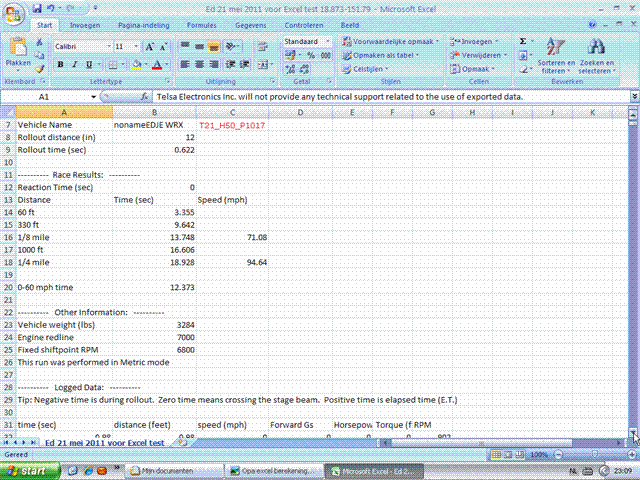Click the horizontal scrollbar thumb

[482, 442]
